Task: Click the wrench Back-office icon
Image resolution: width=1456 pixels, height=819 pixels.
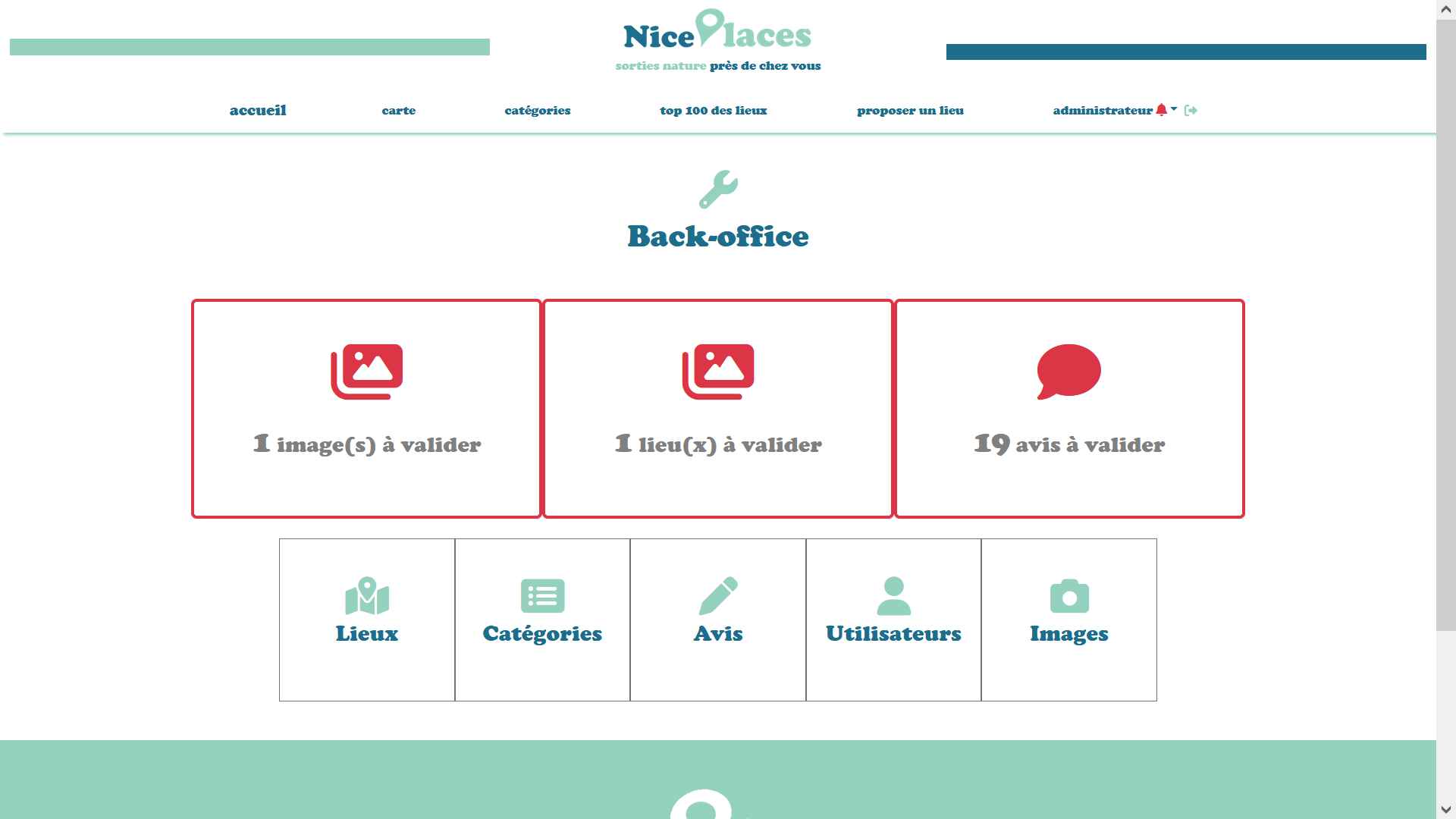Action: tap(718, 190)
